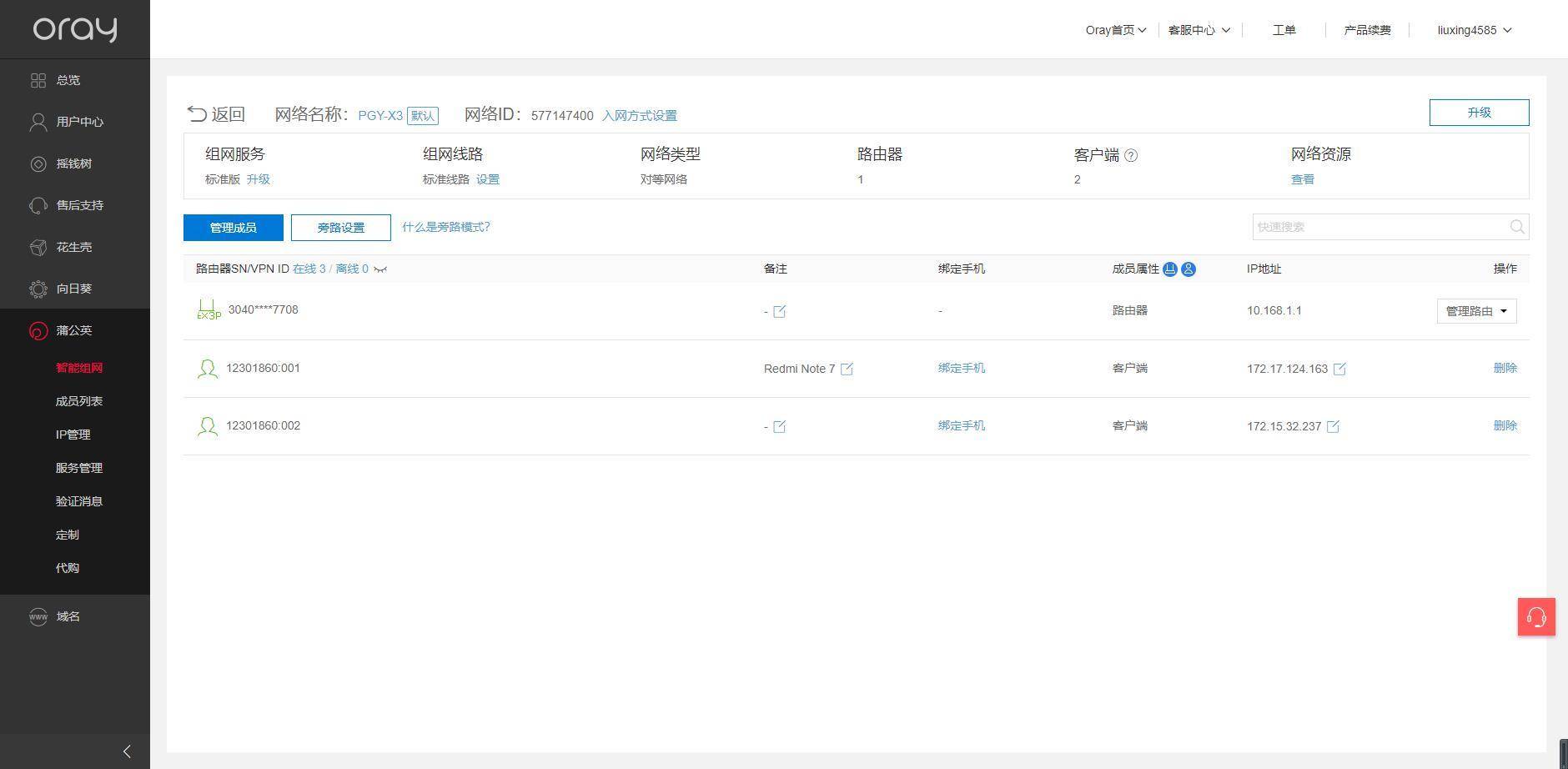Expand the 管理路由 dropdown
Screen dimensions: 1568x769
pyautogui.click(x=1475, y=310)
